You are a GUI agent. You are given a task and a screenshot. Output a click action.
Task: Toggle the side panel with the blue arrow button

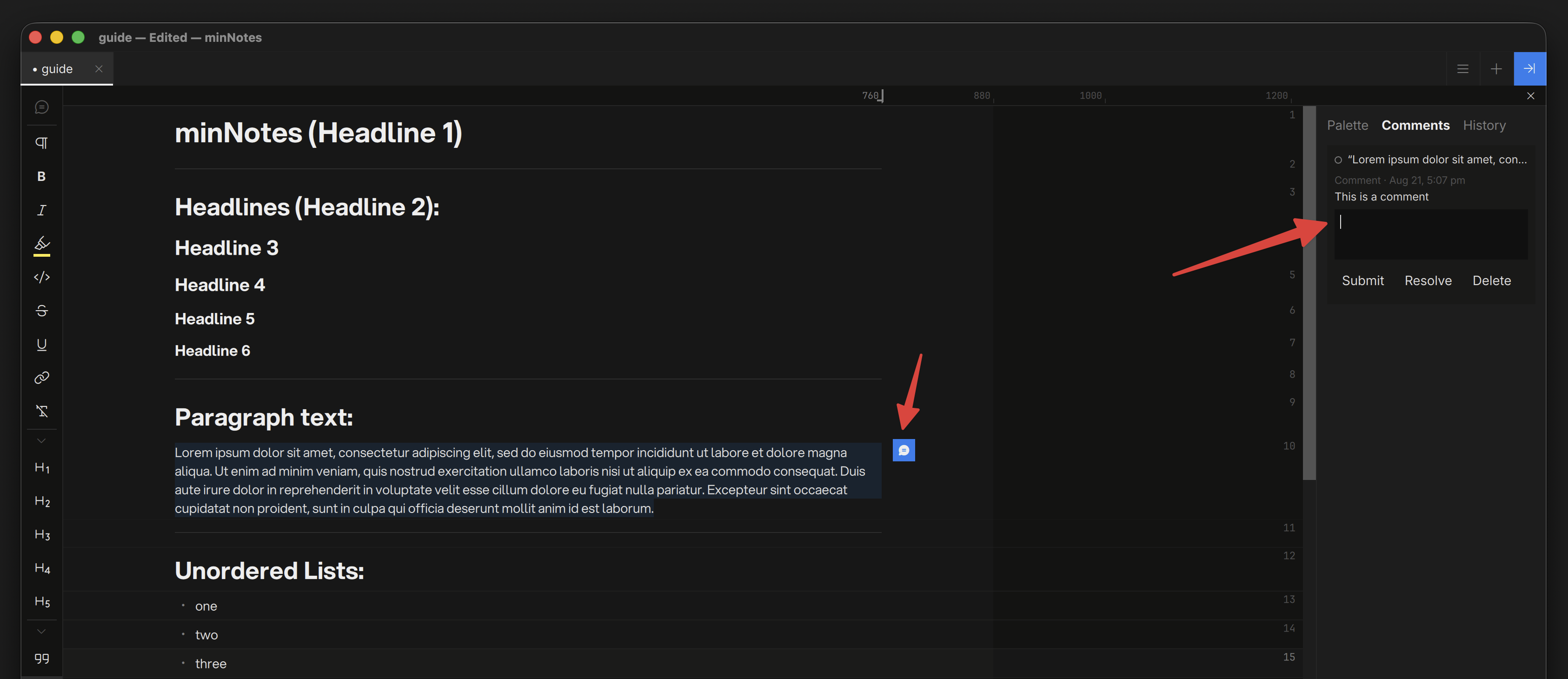1529,69
